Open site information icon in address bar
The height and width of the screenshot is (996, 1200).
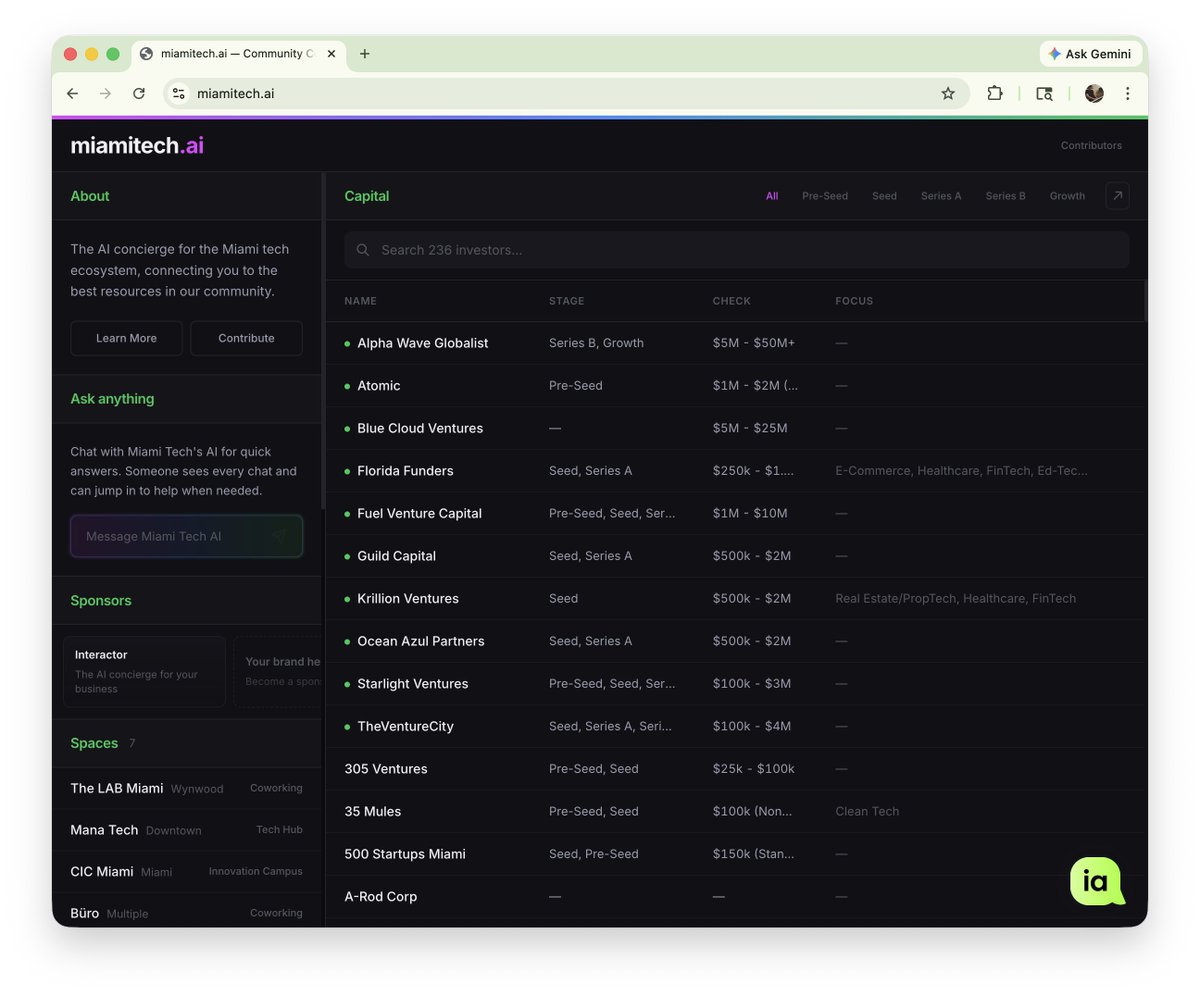179,93
